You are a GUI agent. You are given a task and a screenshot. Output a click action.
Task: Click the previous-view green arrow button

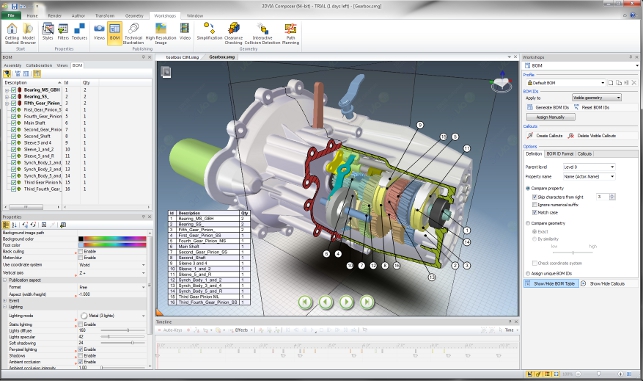pos(326,302)
